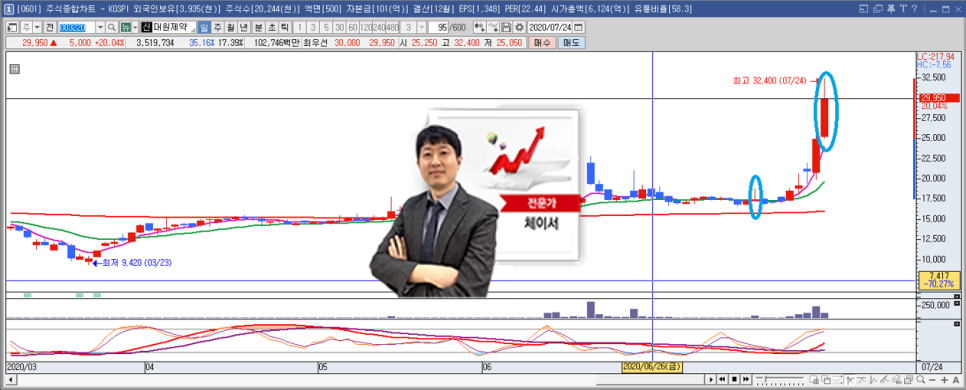Select monthly (월) period tab
This screenshot has height=390, width=966.
tap(230, 28)
